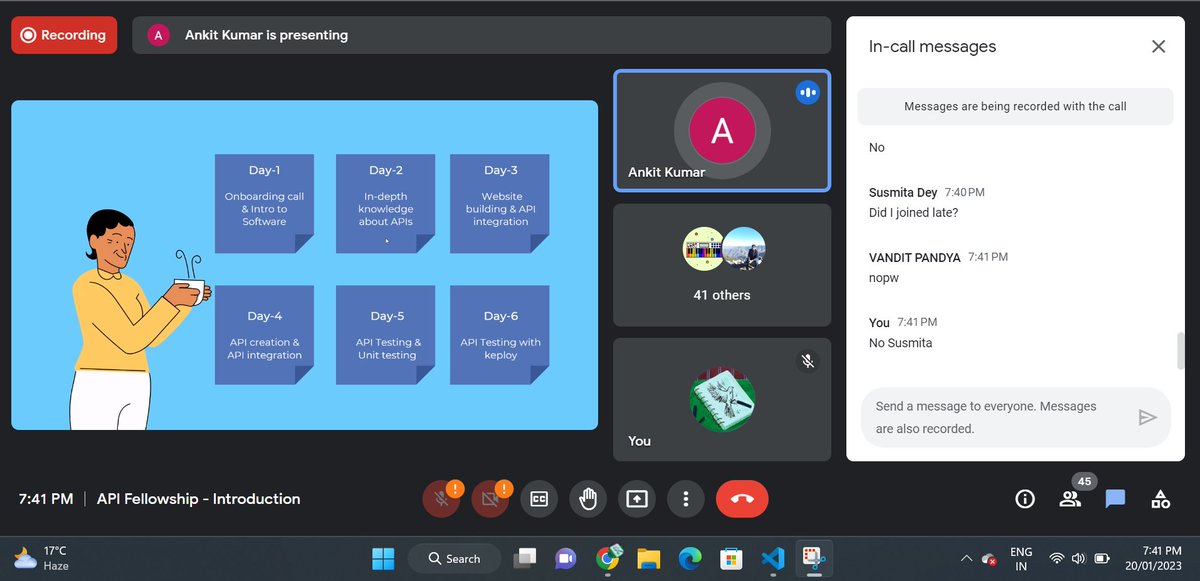Click the Present now icon
This screenshot has height=581, width=1200.
(637, 498)
